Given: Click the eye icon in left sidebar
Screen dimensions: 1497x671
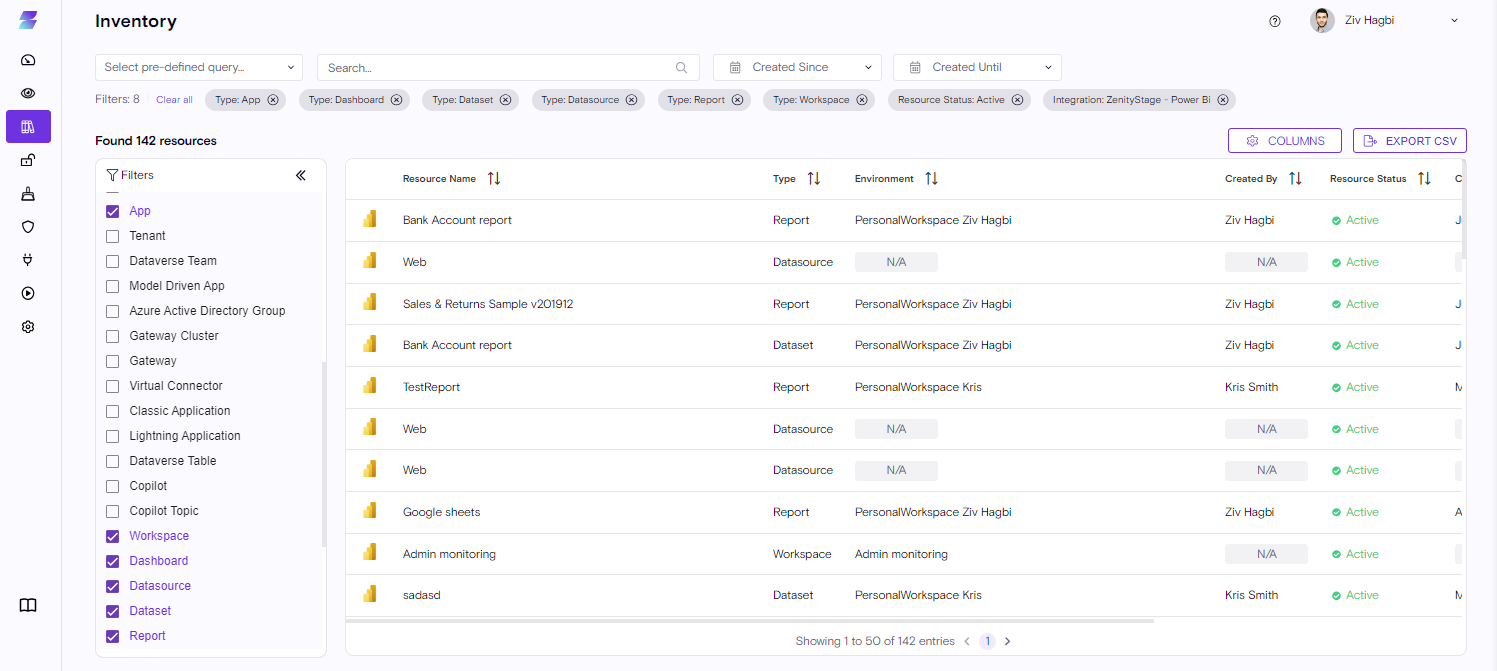Looking at the screenshot, I should [28, 93].
